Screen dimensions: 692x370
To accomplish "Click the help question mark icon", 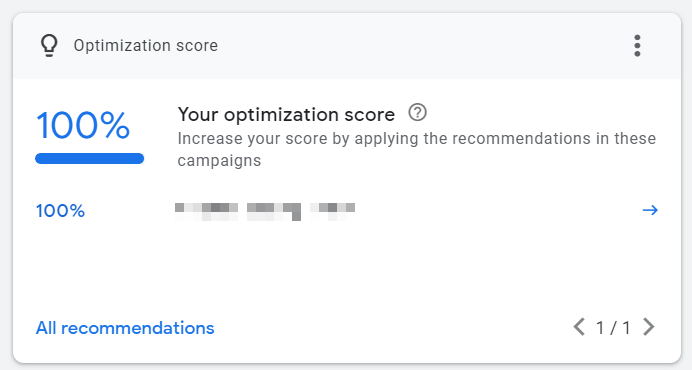I will (x=417, y=113).
